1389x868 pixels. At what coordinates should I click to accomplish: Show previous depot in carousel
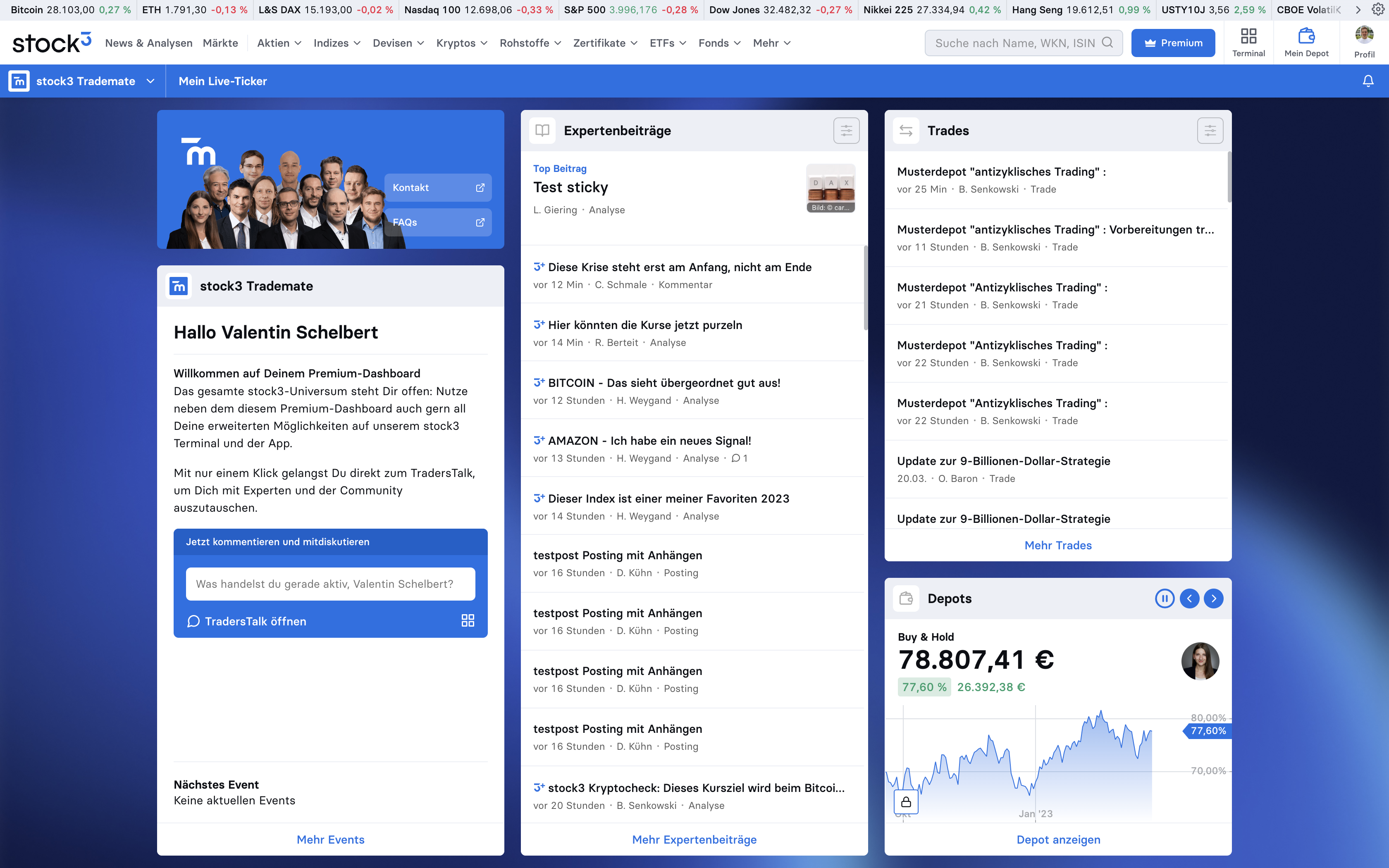click(x=1189, y=598)
